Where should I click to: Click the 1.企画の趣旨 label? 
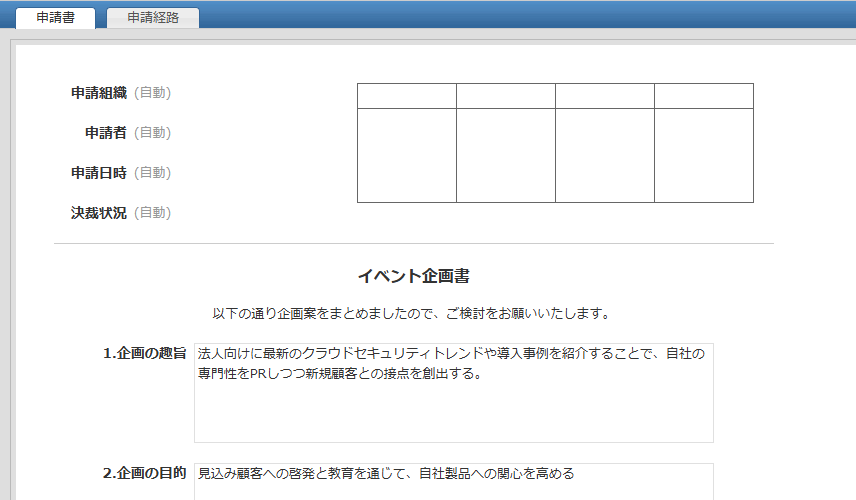pyautogui.click(x=145, y=353)
